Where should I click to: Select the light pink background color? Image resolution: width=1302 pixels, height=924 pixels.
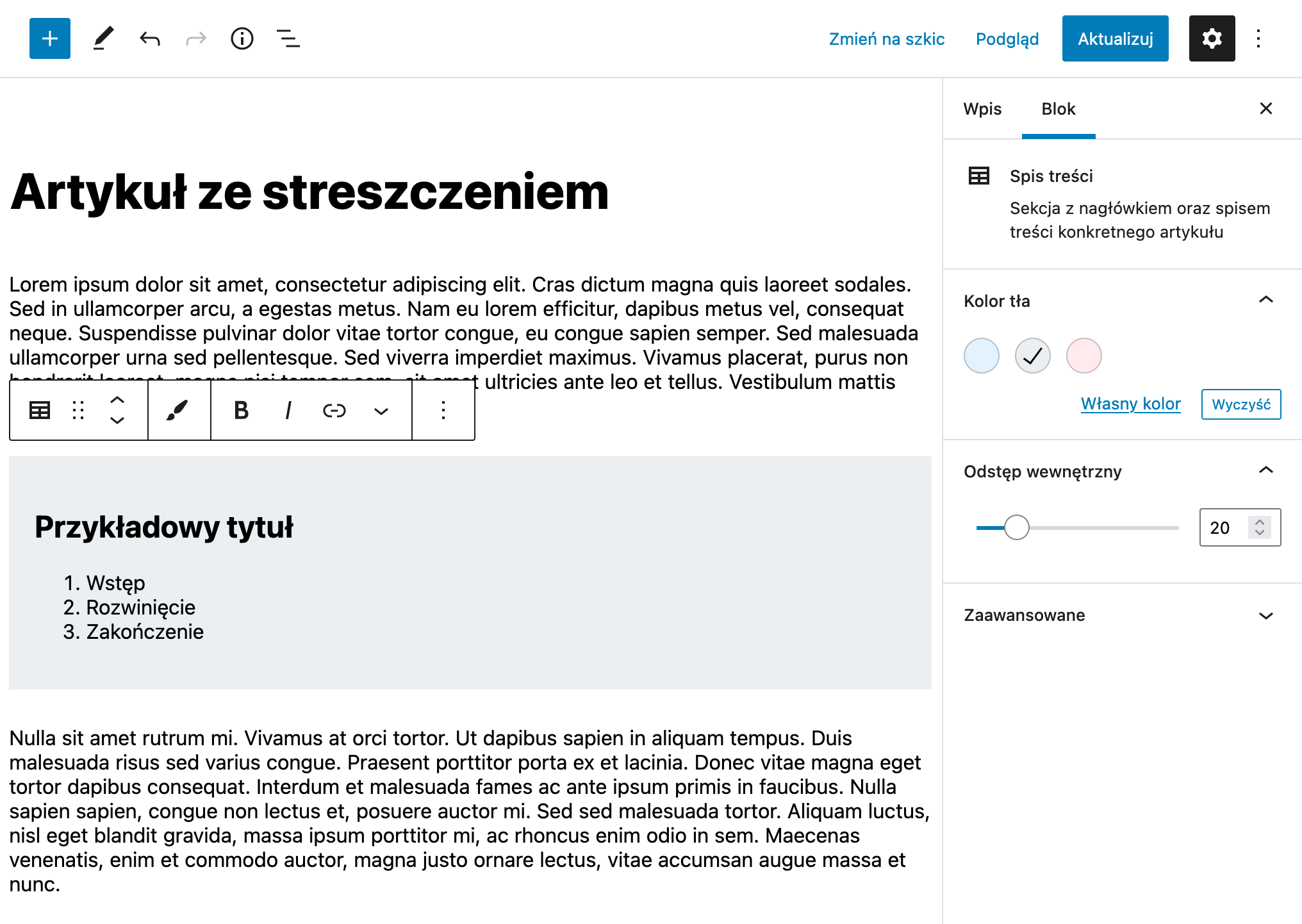(1084, 356)
